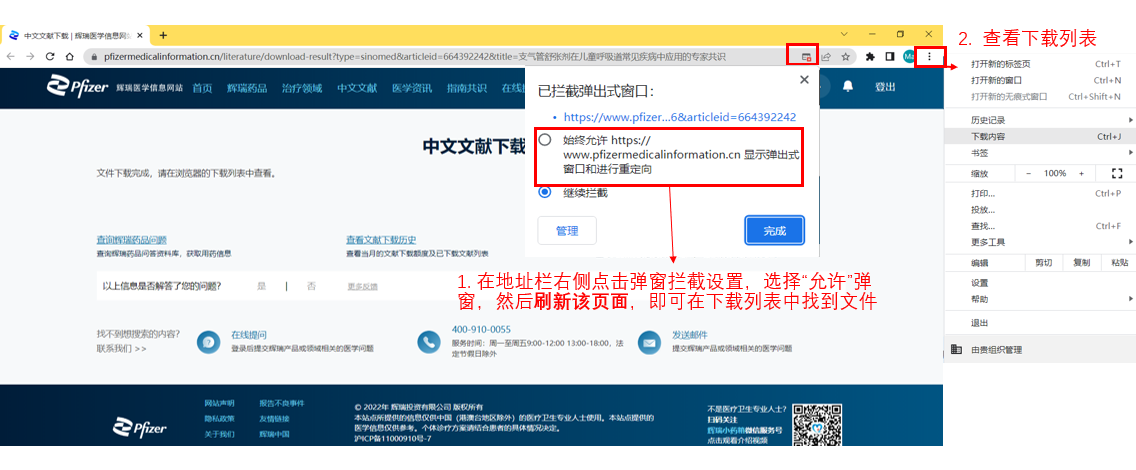
Task: Select 继续拦截 radio option
Action: coord(545,193)
